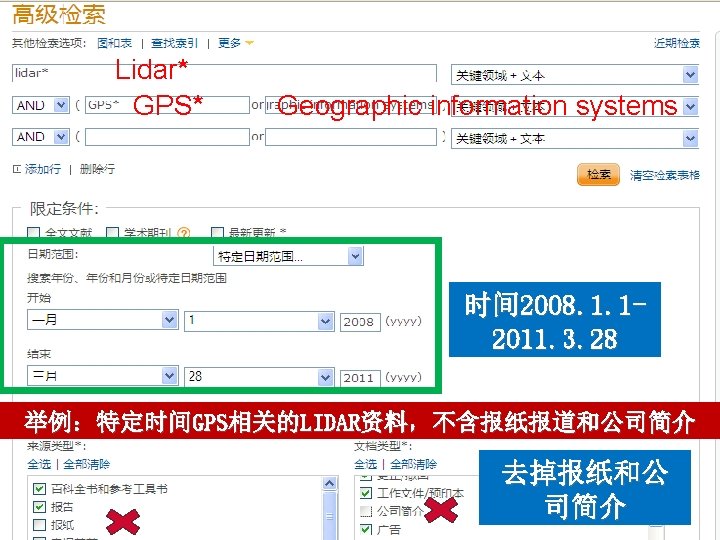720x540 pixels.
Task: Click 全部清除 under 来源类型
Action: click(x=87, y=464)
